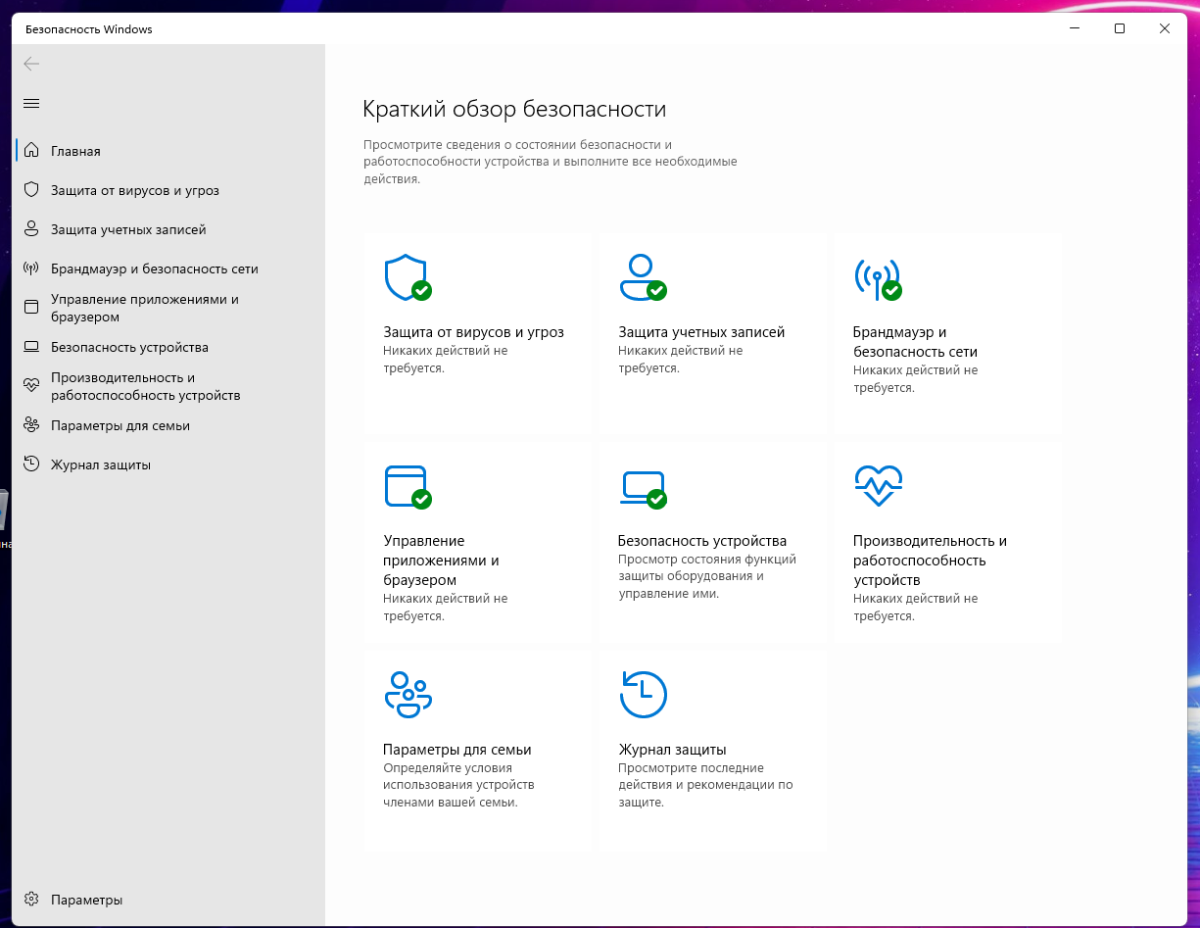This screenshot has width=1200, height=928.
Task: Click the shield icon in the sidebar
Action: 31,189
